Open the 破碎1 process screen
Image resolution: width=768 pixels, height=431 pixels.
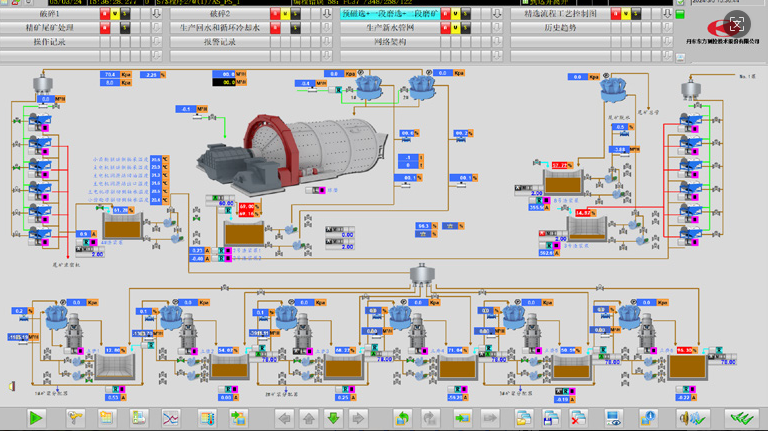pyautogui.click(x=49, y=14)
